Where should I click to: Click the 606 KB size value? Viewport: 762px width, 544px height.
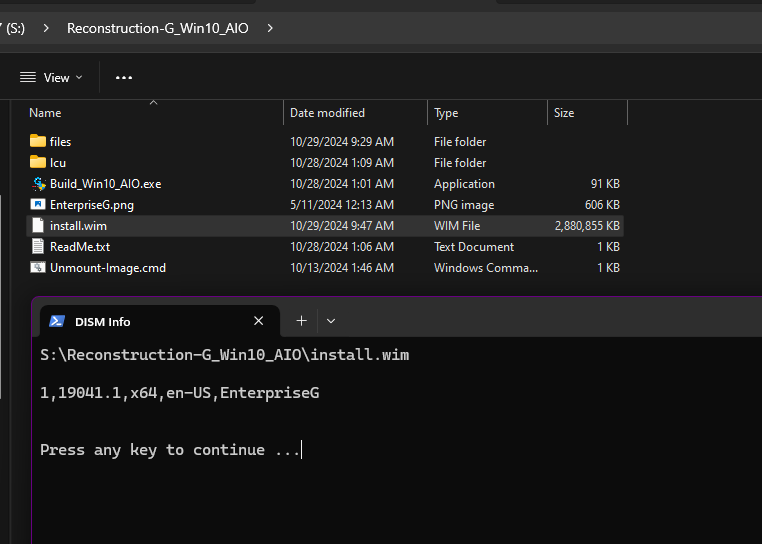pos(602,205)
